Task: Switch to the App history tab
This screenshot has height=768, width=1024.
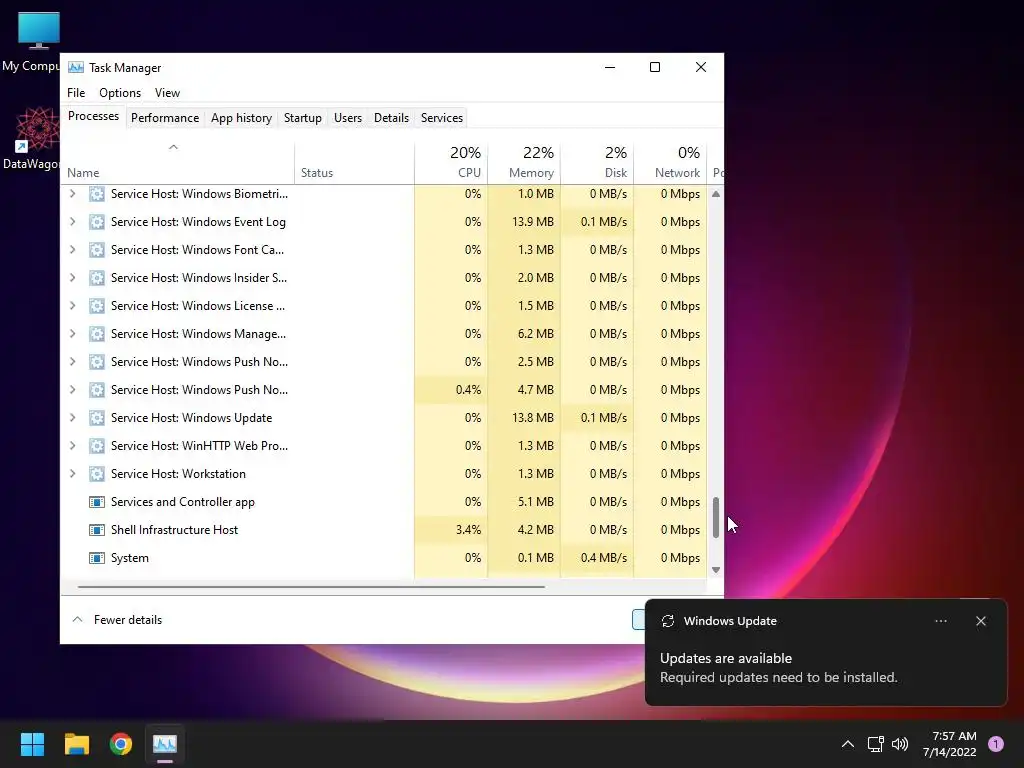Action: pos(241,118)
